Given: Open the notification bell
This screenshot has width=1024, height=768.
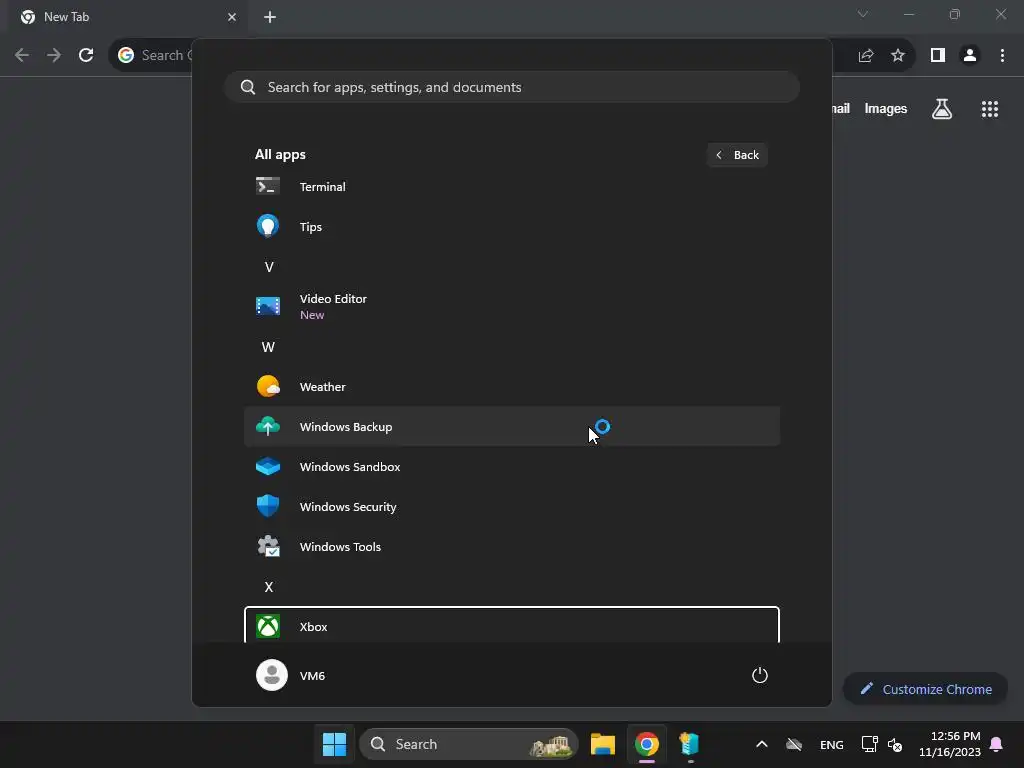Looking at the screenshot, I should (996, 744).
